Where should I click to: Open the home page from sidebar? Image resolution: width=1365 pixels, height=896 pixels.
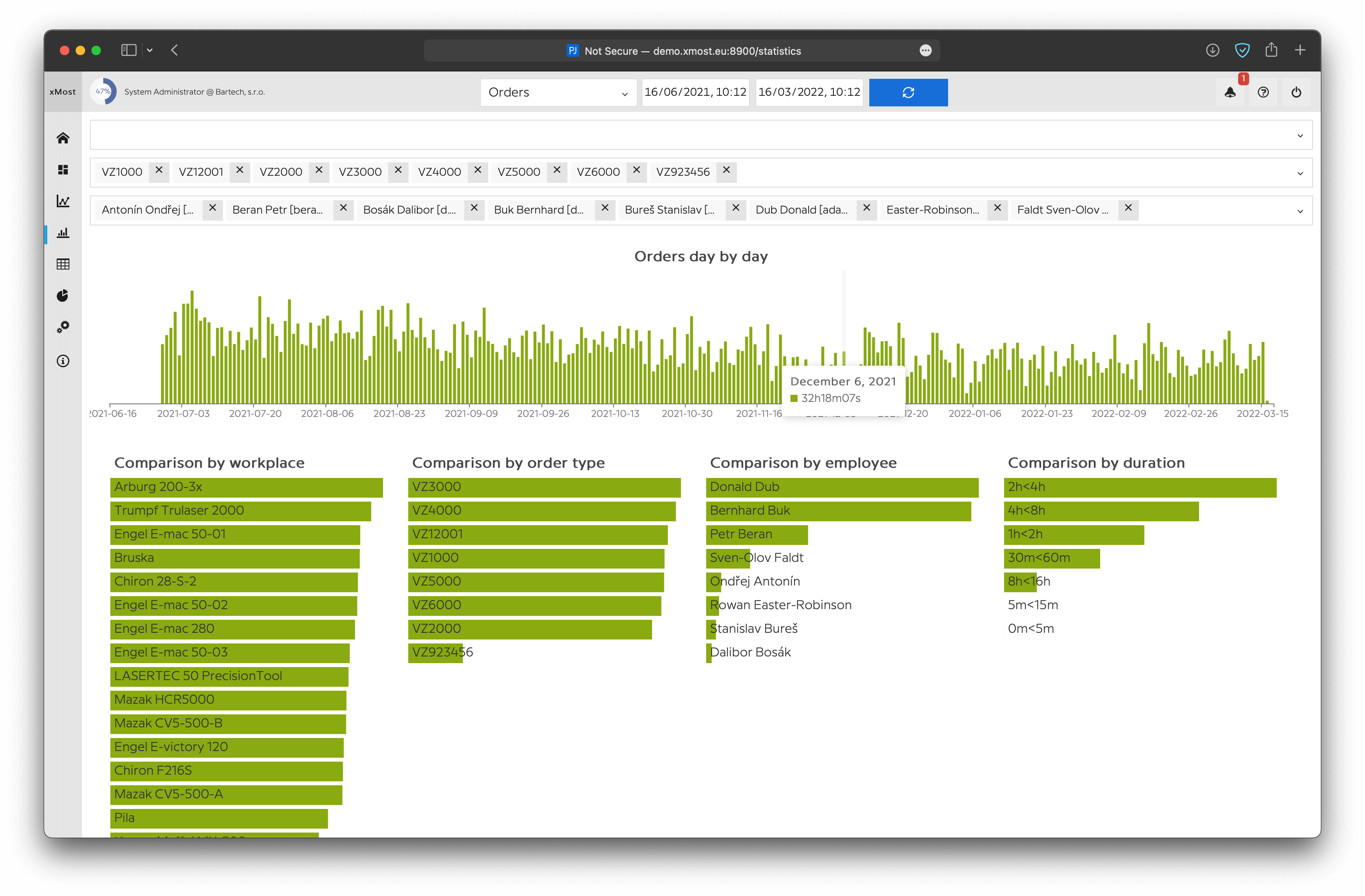63,138
